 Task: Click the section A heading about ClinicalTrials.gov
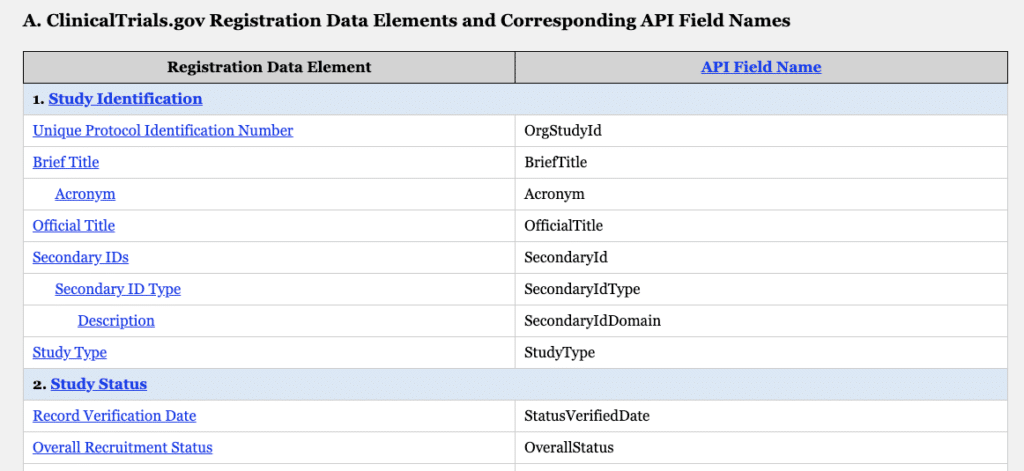pos(406,21)
